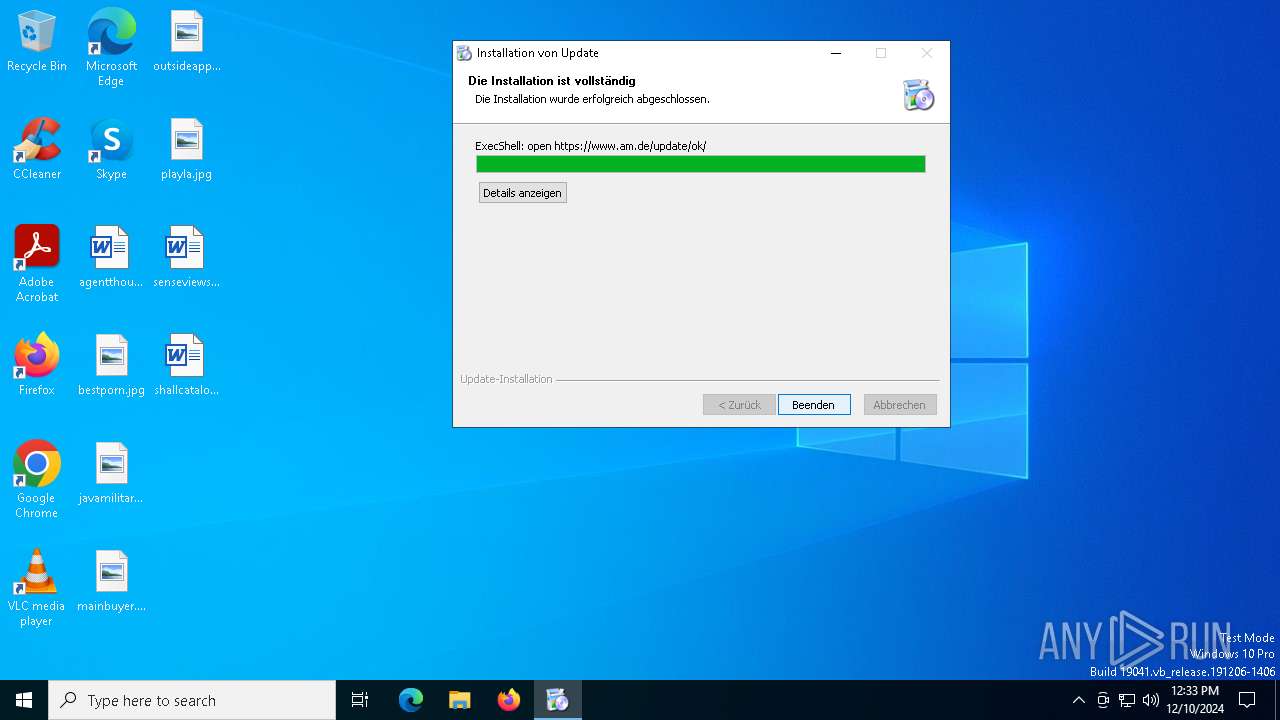1280x720 pixels.
Task: Launch Firefox from the desktop shortcut
Action: [x=37, y=365]
